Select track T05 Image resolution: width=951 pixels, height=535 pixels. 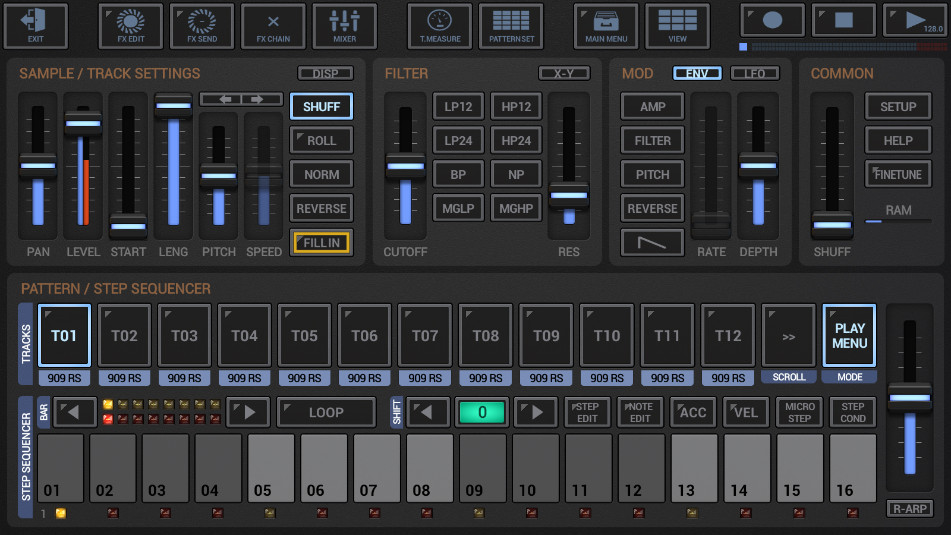[x=304, y=335]
